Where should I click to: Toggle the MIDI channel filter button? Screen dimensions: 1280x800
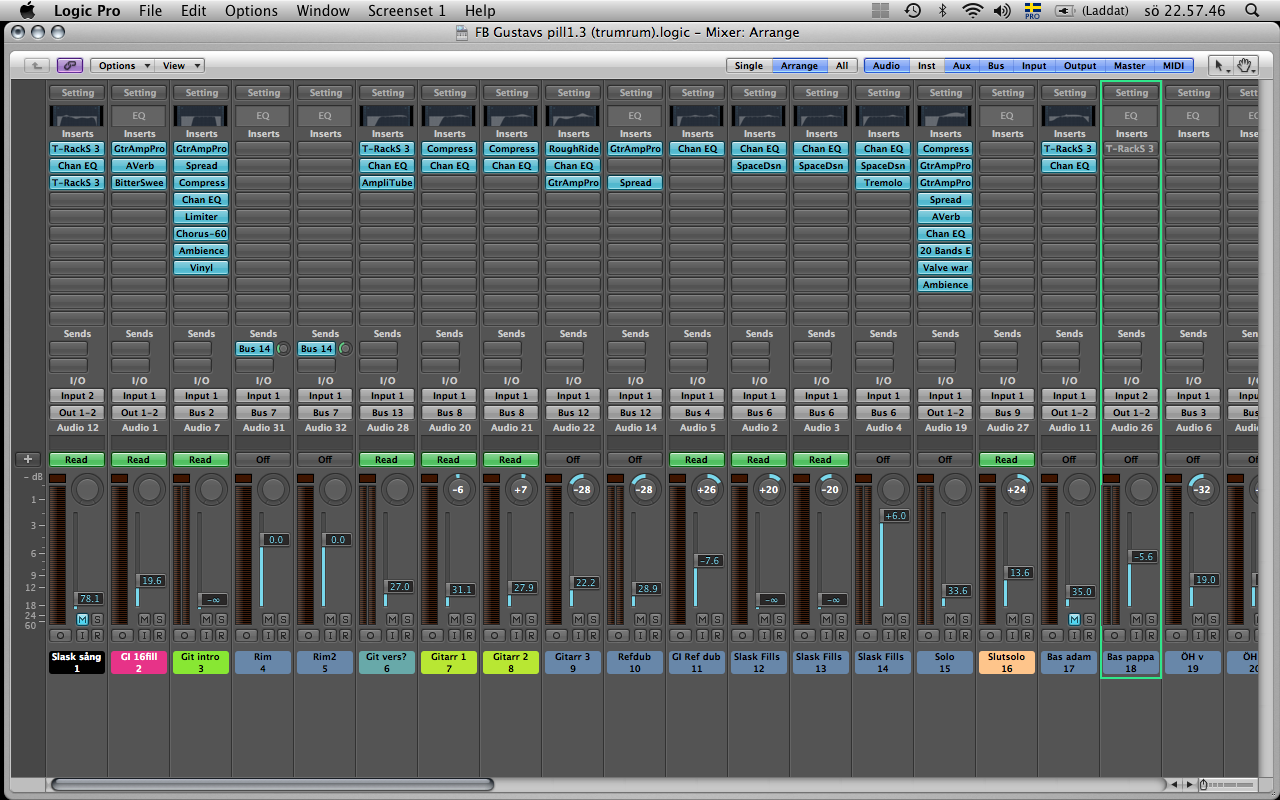1173,65
